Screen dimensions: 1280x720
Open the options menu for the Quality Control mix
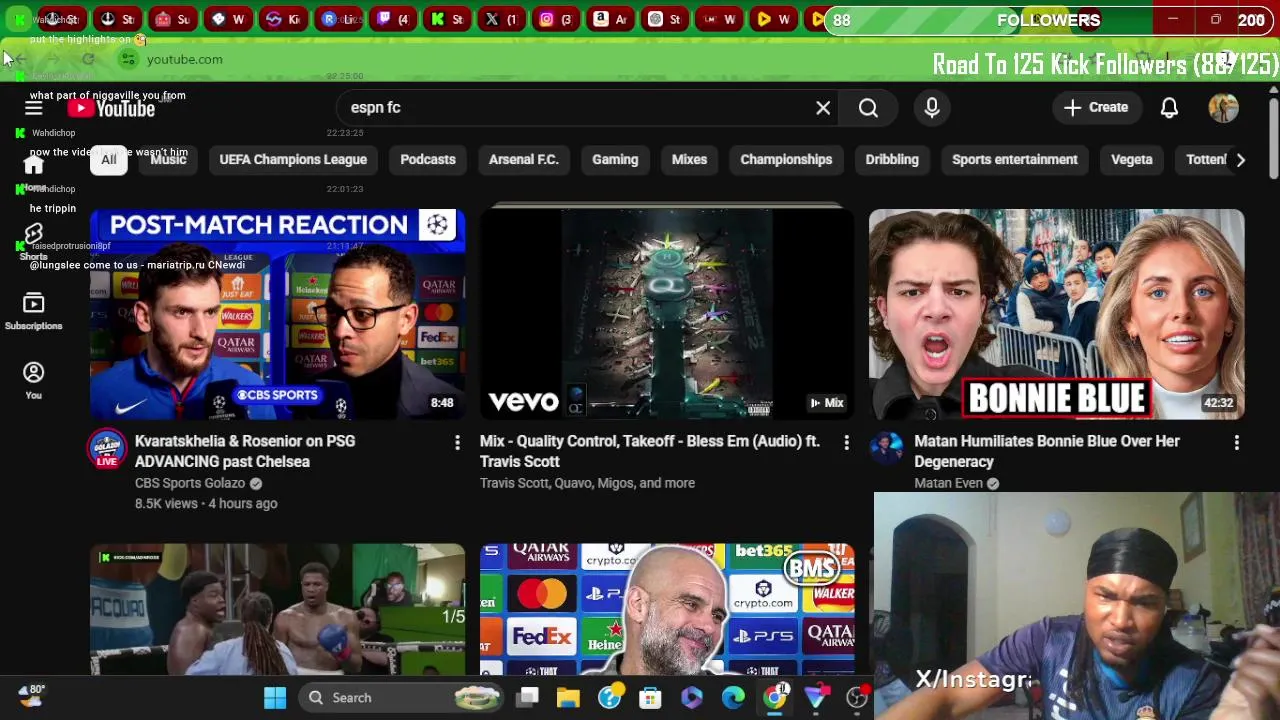coord(846,442)
